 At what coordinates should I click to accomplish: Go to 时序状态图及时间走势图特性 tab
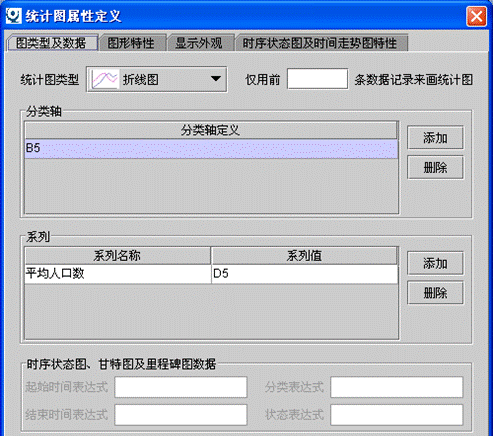320,43
